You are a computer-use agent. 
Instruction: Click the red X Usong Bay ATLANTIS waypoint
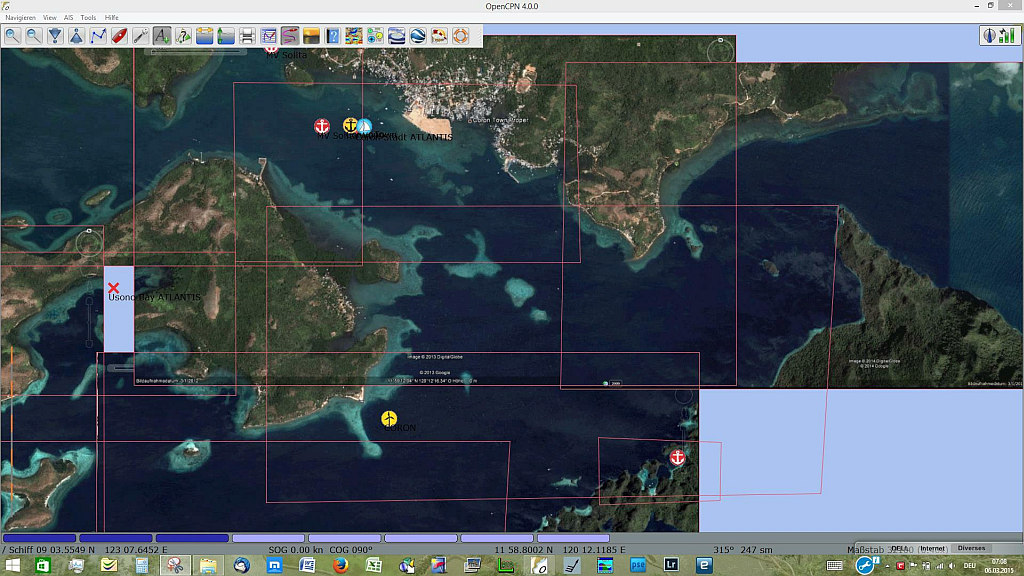(x=113, y=288)
